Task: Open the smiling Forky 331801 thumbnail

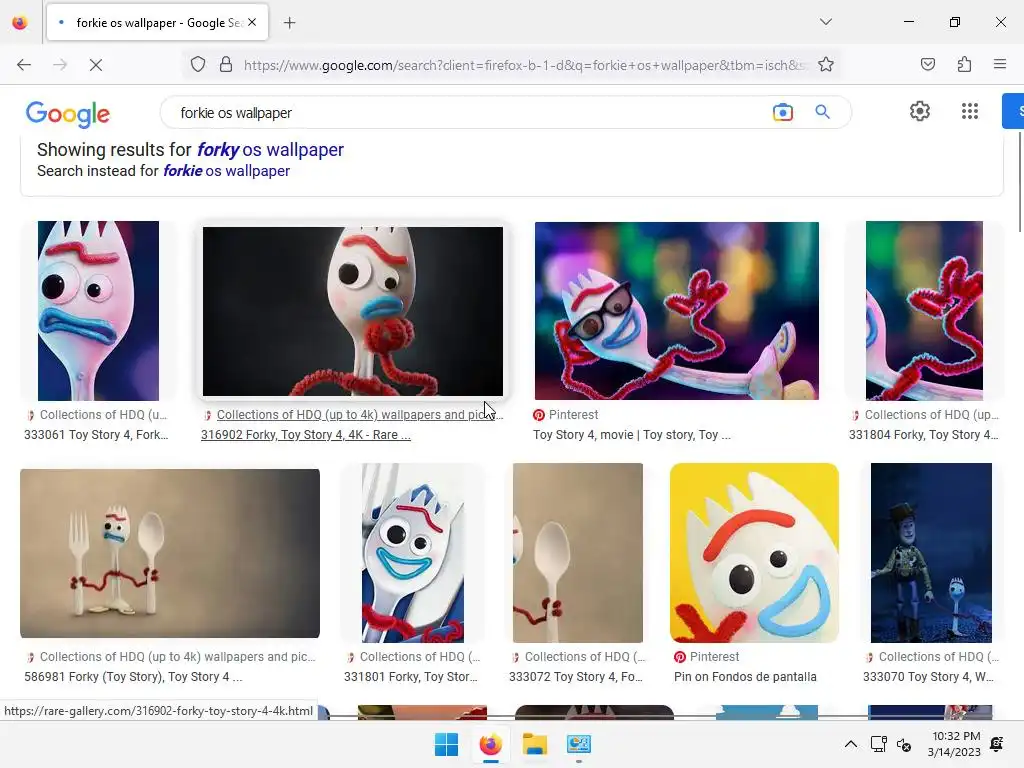Action: [x=413, y=553]
